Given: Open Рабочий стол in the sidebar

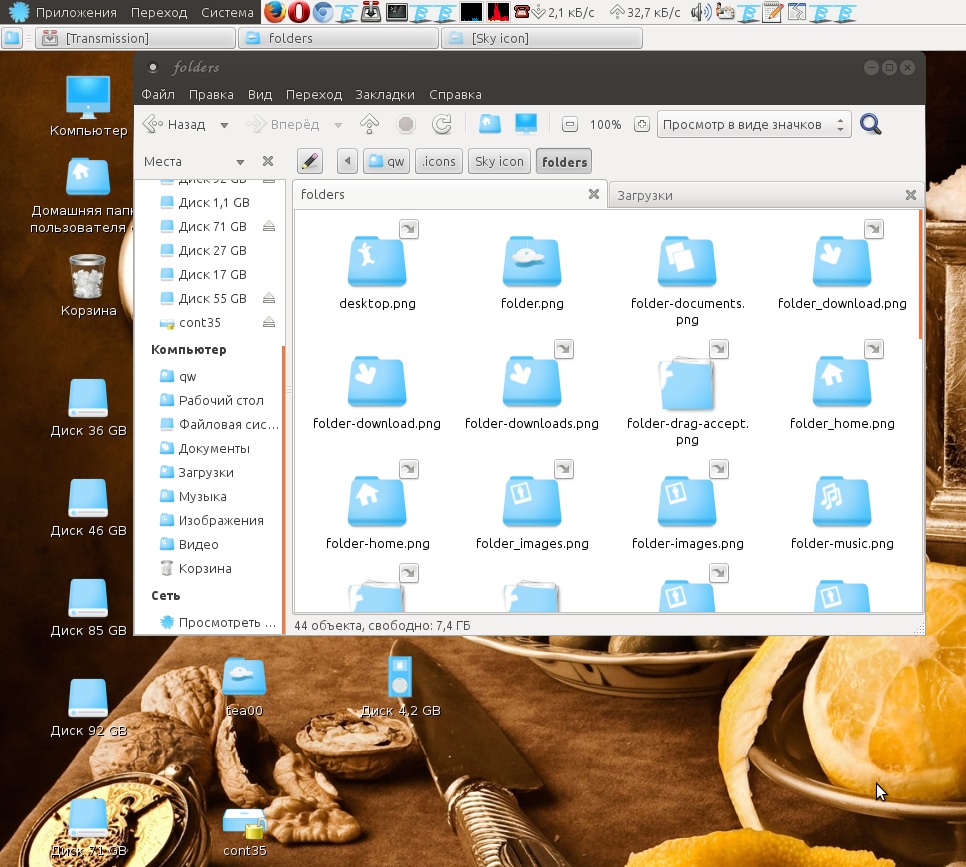Looking at the screenshot, I should coord(209,401).
